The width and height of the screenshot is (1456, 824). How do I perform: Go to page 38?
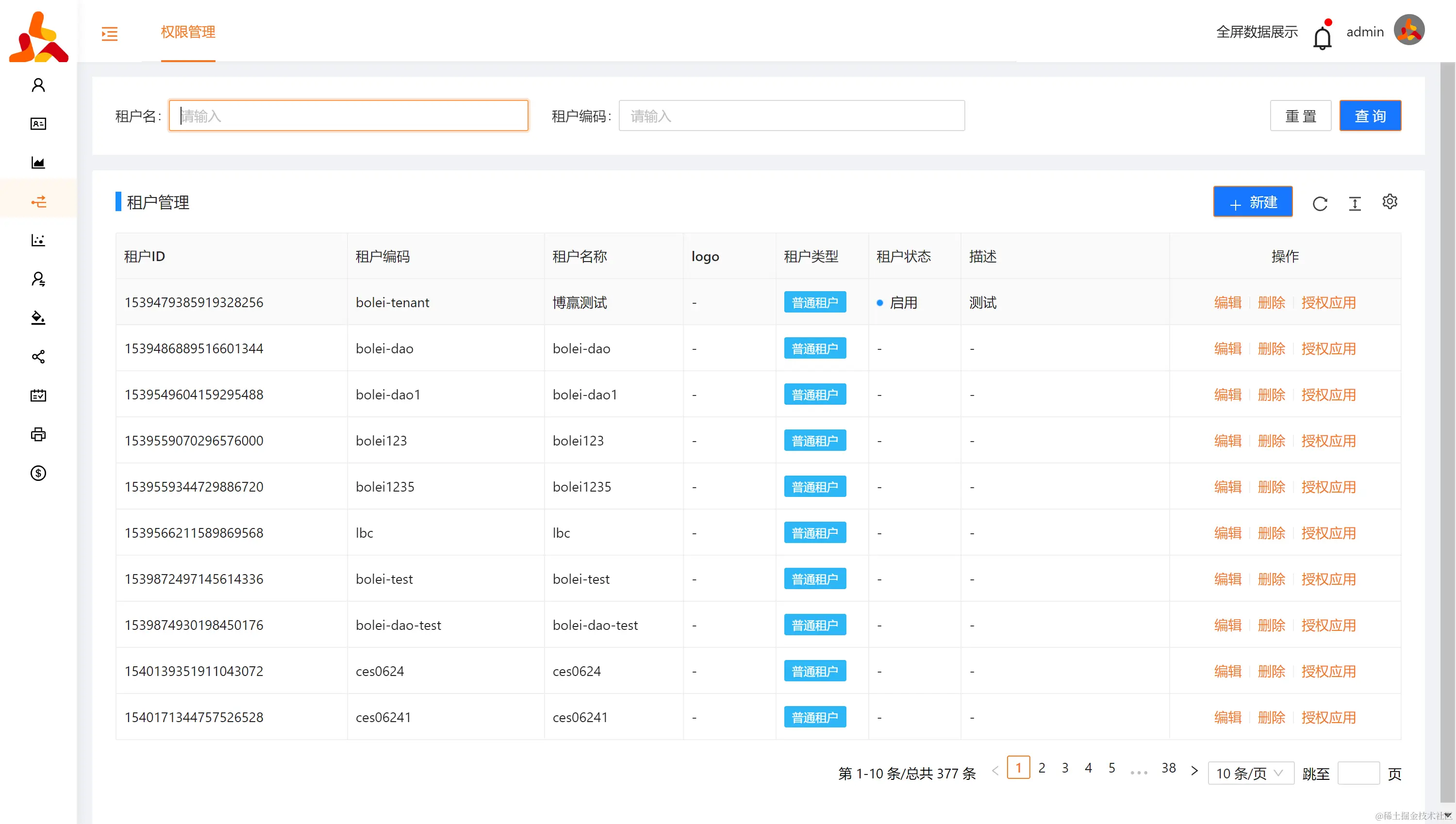(1169, 768)
